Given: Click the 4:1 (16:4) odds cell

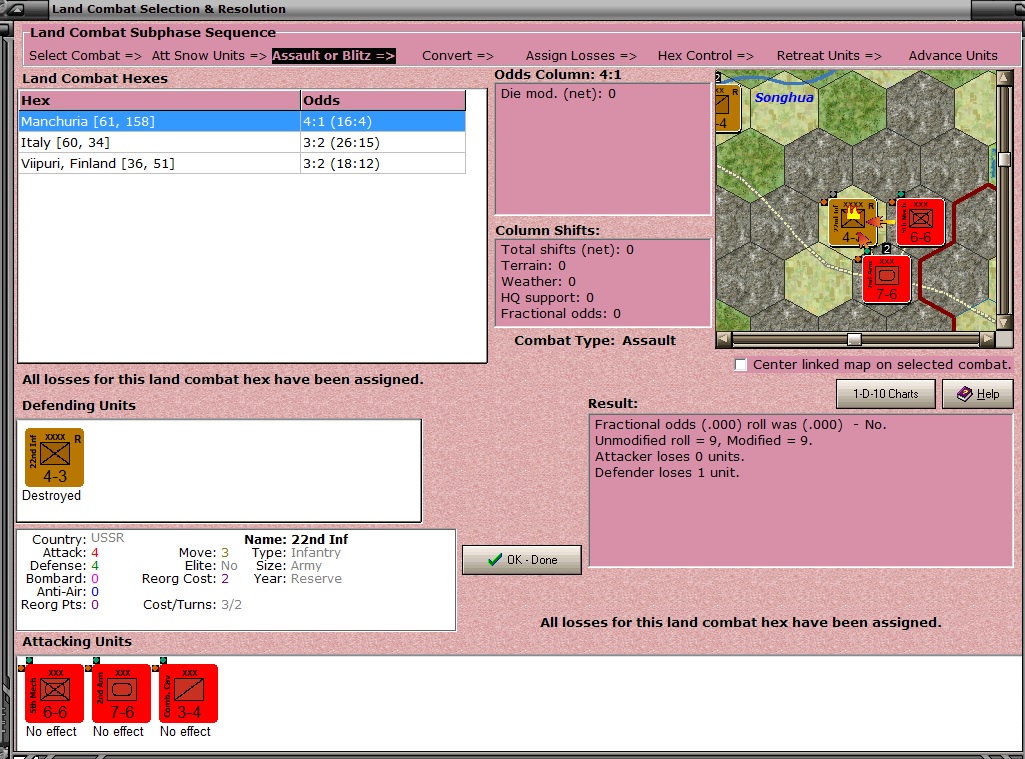Looking at the screenshot, I should [x=383, y=122].
